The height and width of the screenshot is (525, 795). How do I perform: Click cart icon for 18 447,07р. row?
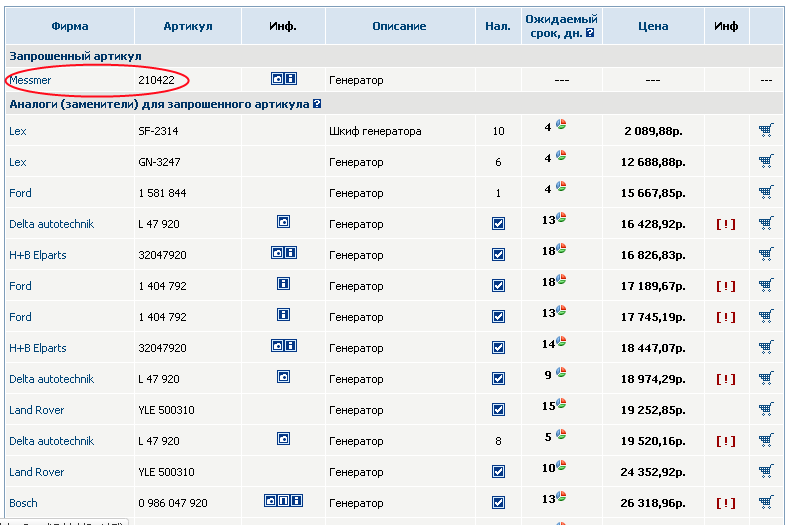pos(766,347)
